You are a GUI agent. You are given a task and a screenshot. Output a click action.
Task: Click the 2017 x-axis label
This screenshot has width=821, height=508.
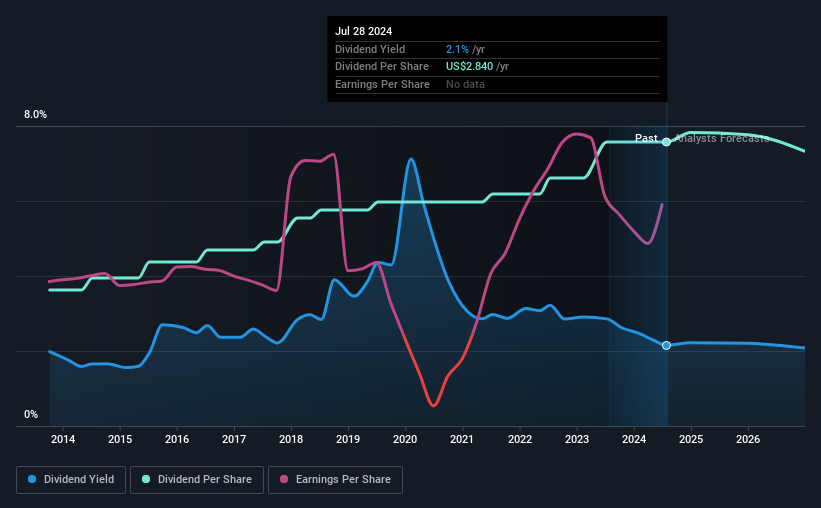point(234,439)
